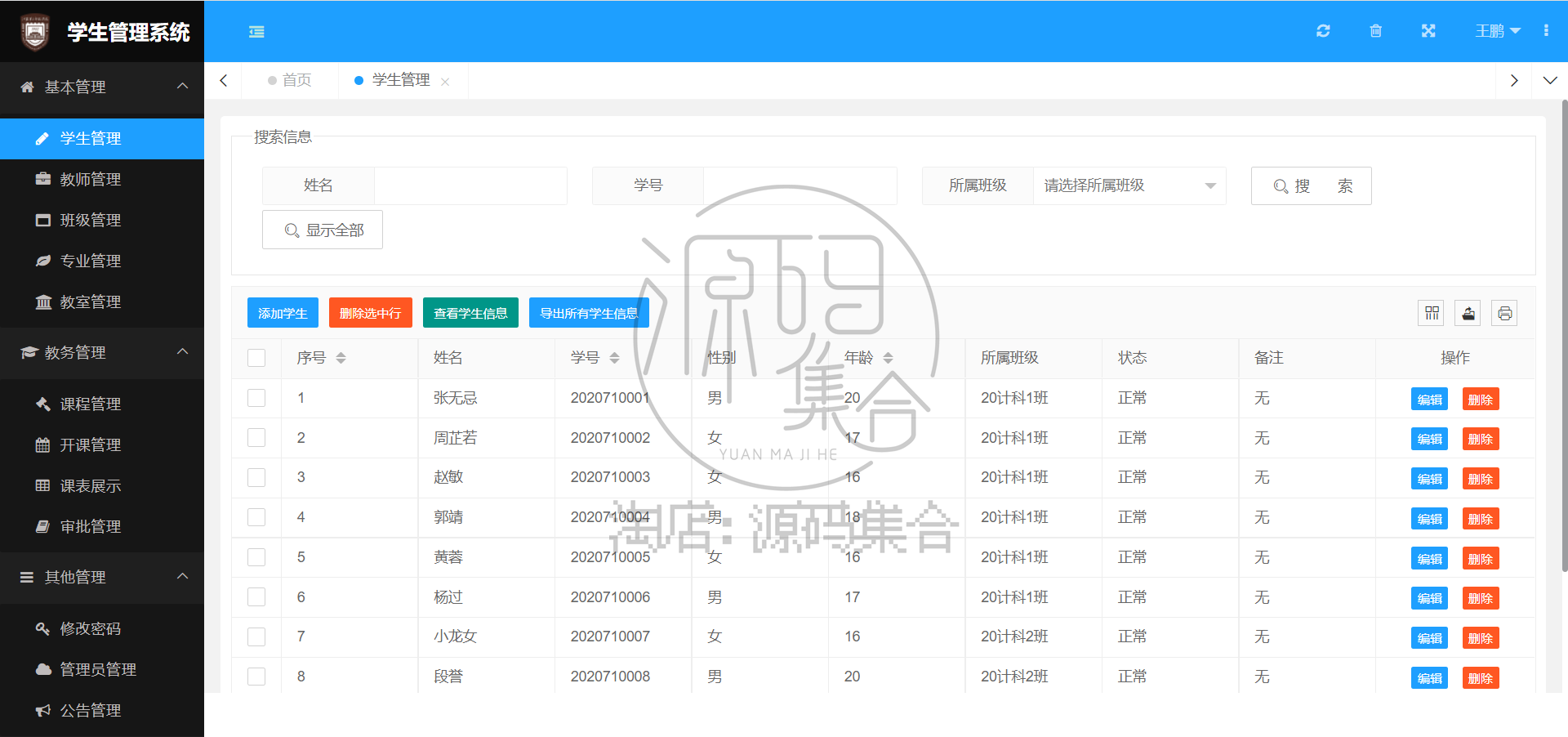Open the tab actions dropdown chevron

1550,80
